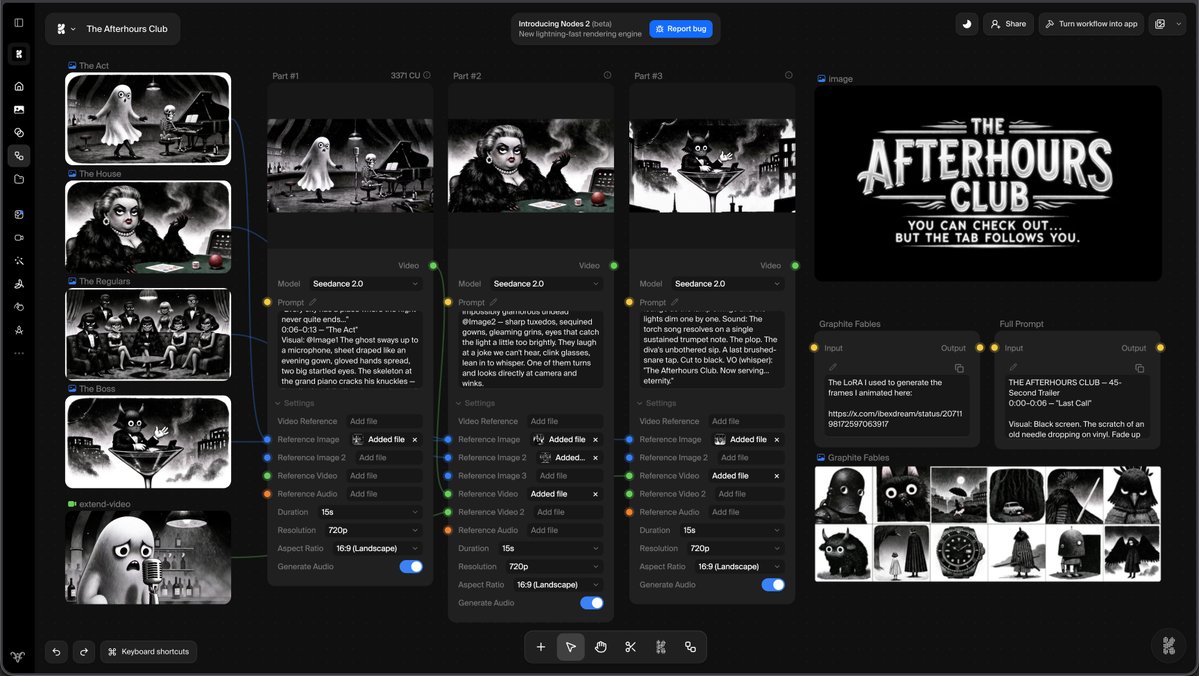Viewport: 1199px width, 676px height.
Task: Click Part #1 info icon beside 3371 CU
Action: 427,75
